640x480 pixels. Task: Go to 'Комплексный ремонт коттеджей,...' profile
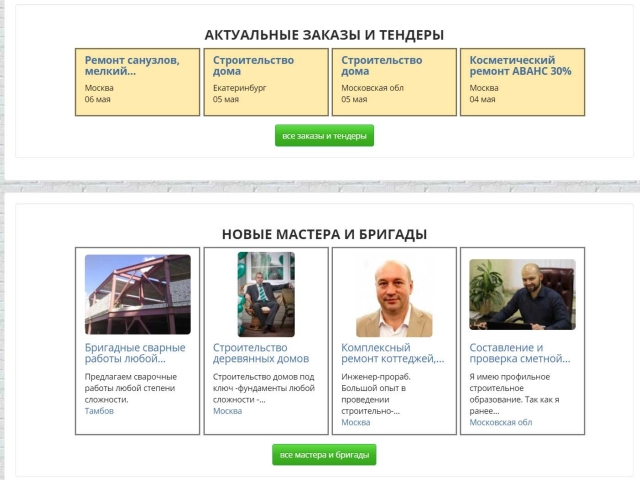[x=392, y=352]
